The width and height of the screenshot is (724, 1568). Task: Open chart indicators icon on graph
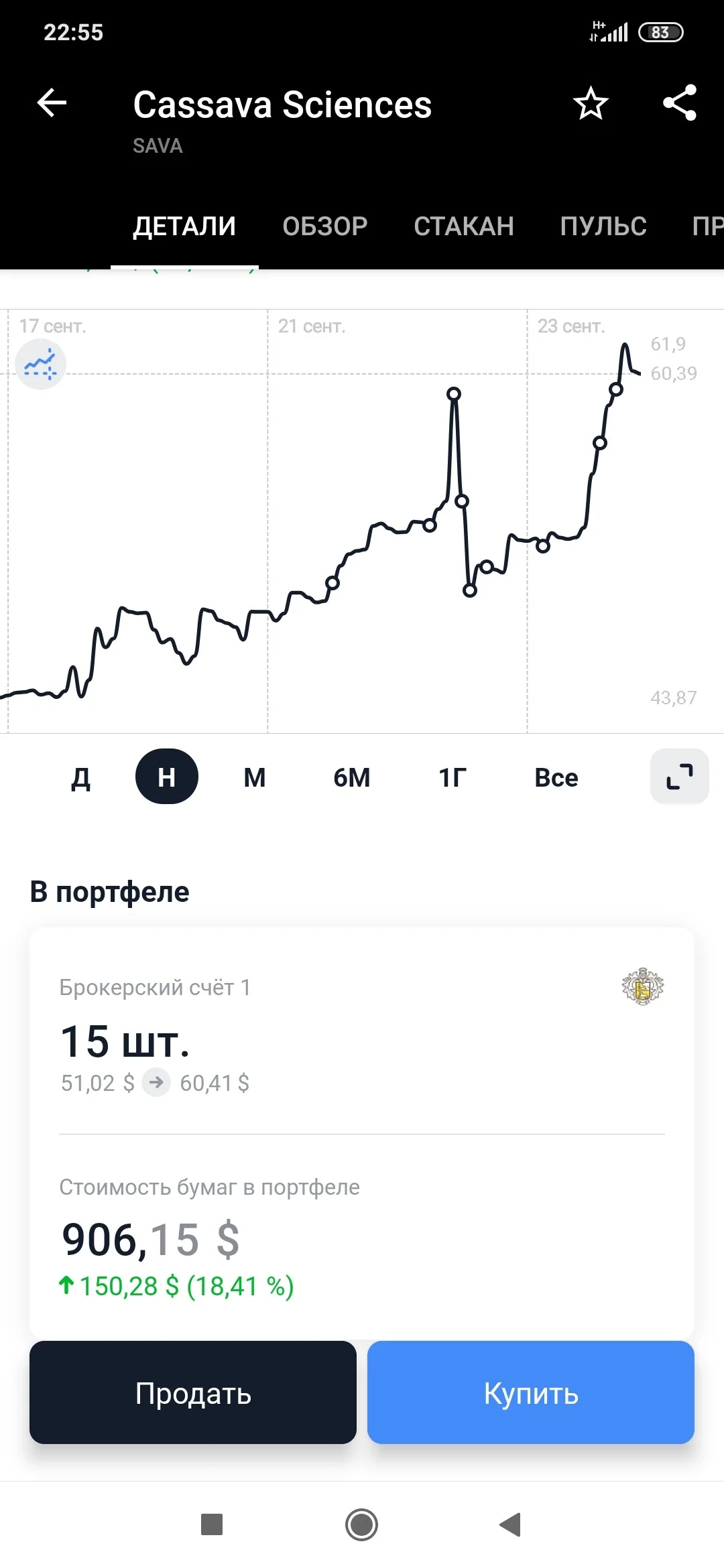[x=40, y=365]
